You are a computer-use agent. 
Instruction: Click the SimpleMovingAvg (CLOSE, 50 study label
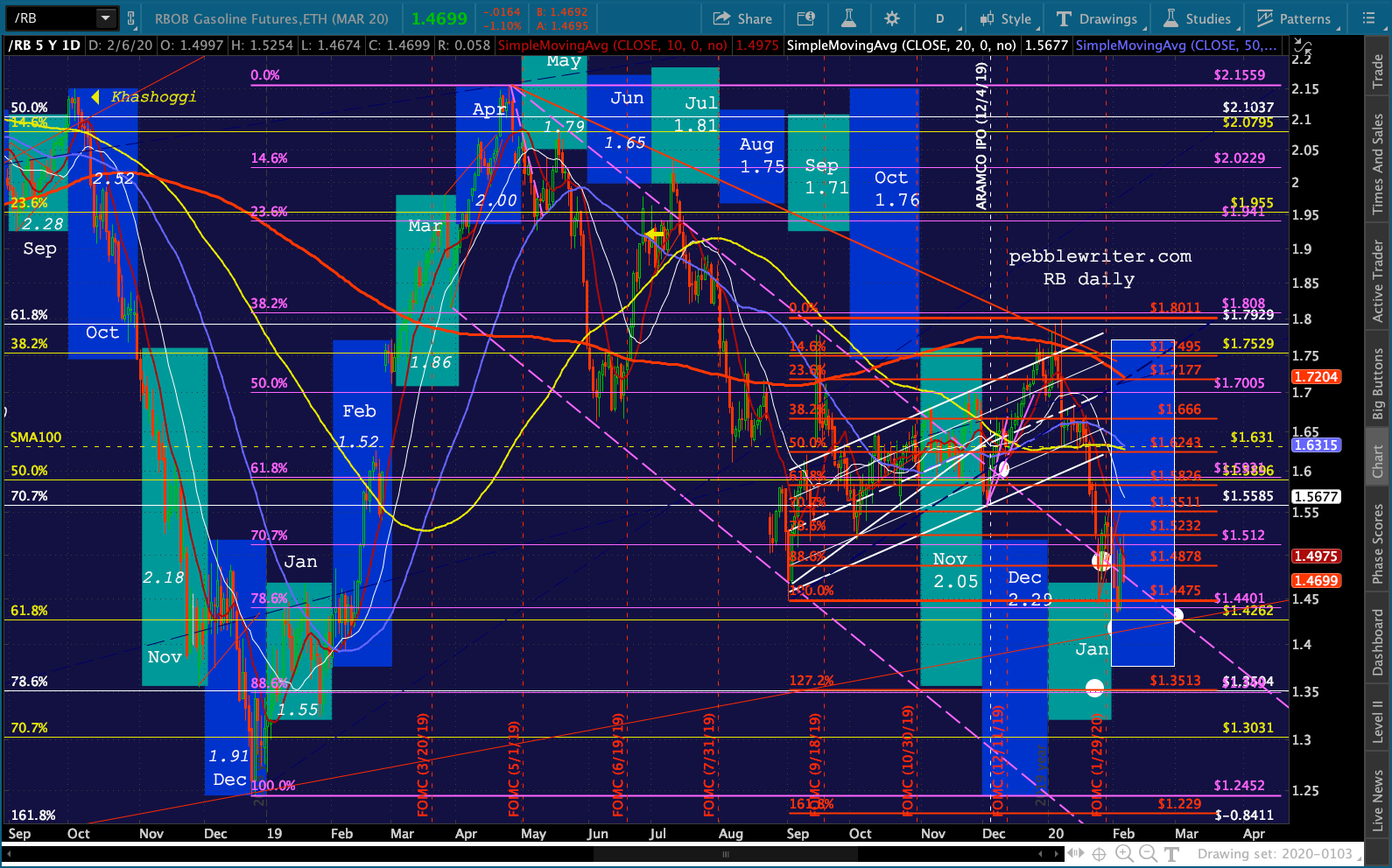(x=1176, y=45)
